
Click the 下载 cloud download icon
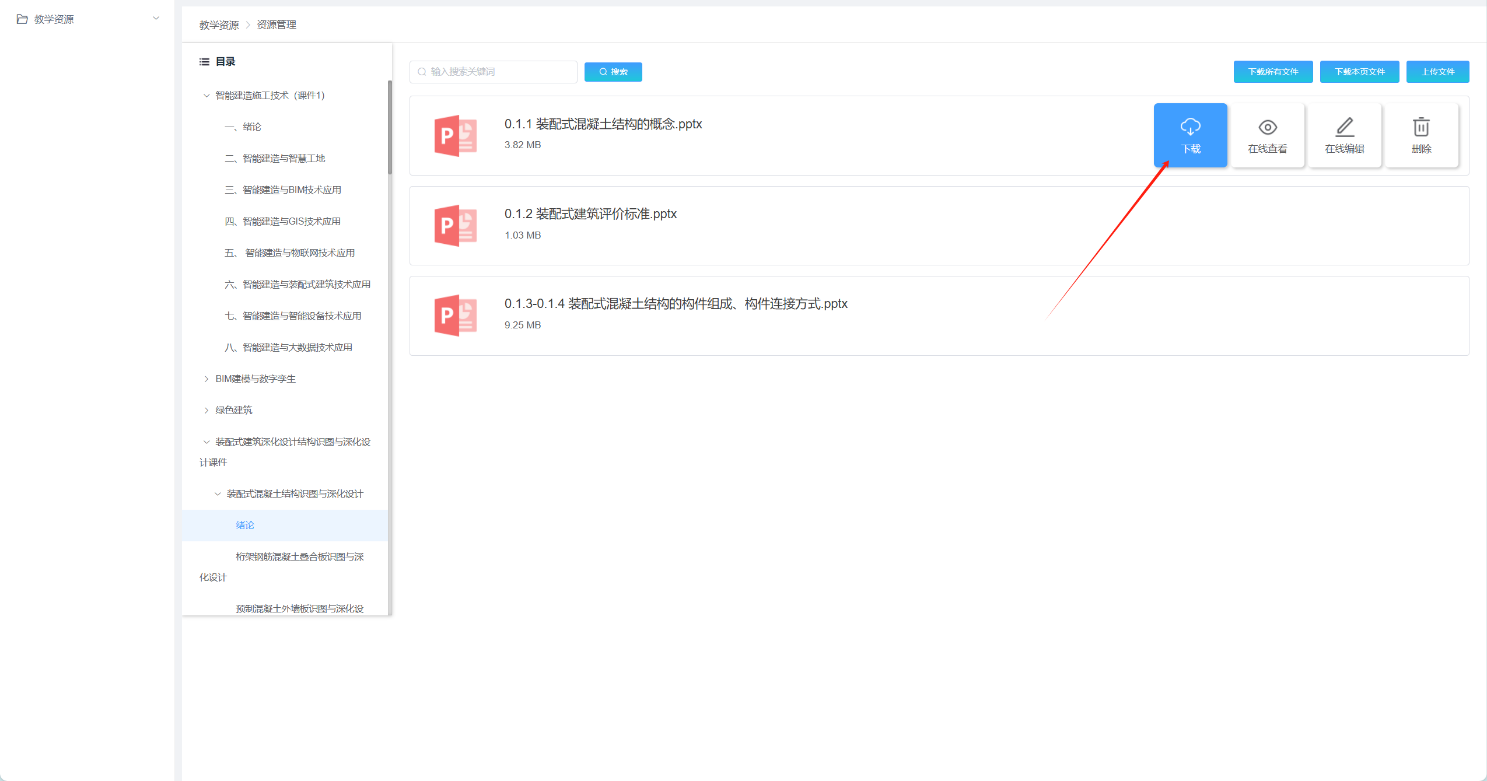click(x=1190, y=127)
